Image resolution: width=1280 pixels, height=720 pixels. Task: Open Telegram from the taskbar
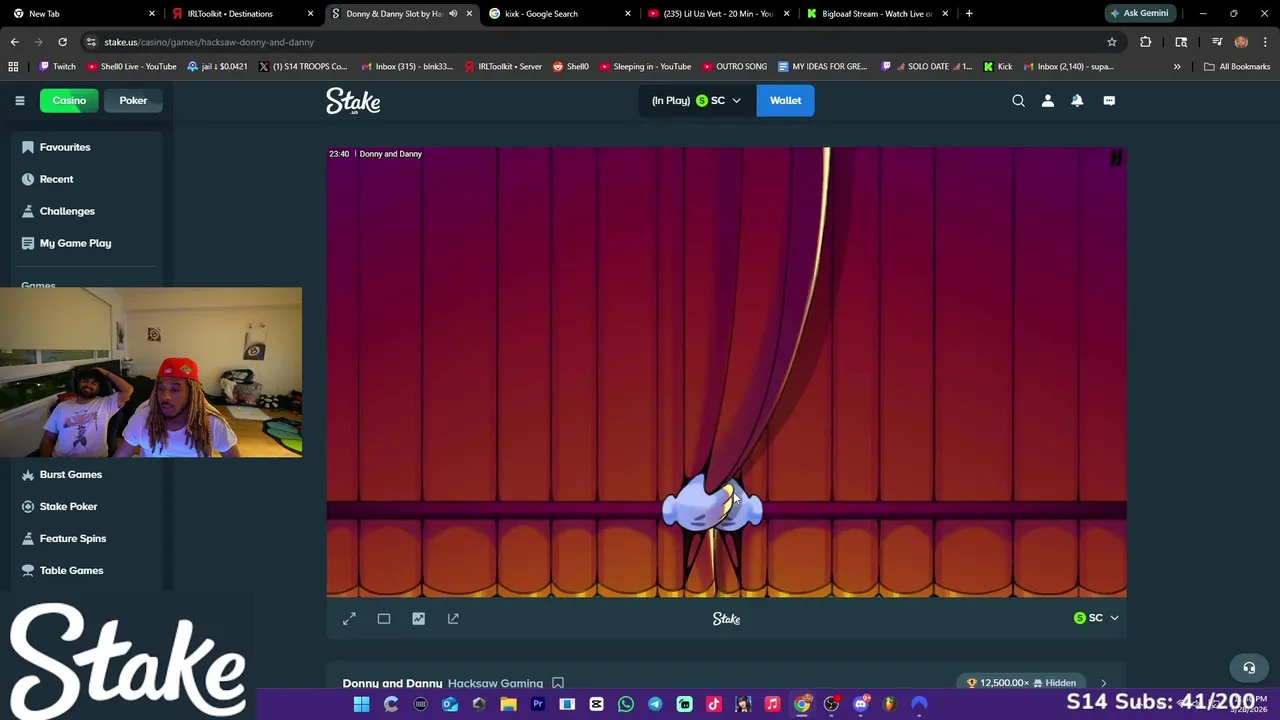tap(655, 704)
